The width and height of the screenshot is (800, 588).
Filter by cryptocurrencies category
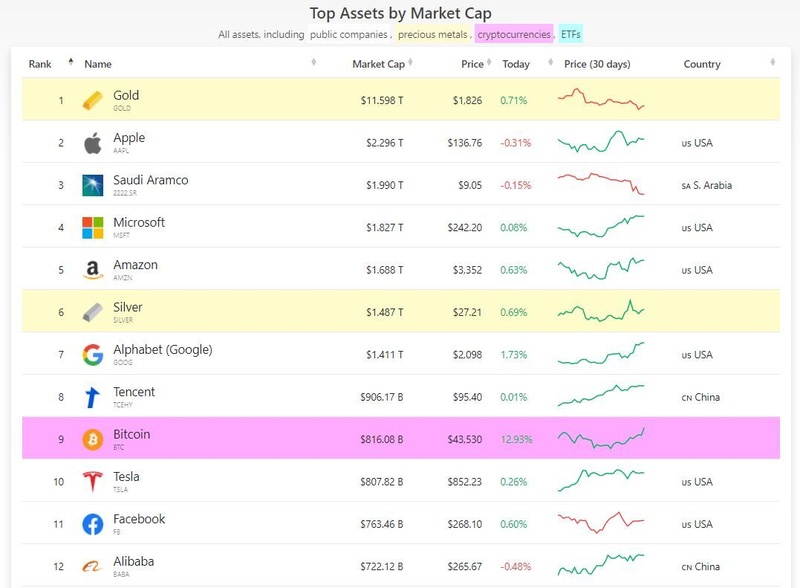click(x=513, y=34)
